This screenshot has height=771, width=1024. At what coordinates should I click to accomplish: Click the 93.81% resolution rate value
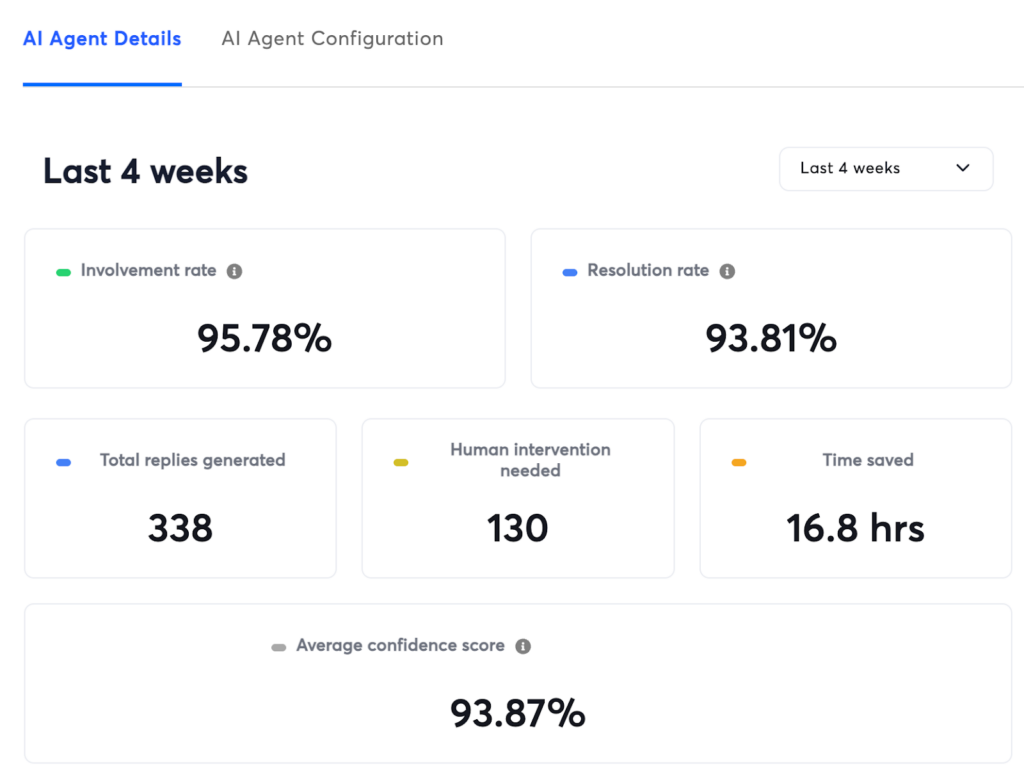pyautogui.click(x=771, y=338)
